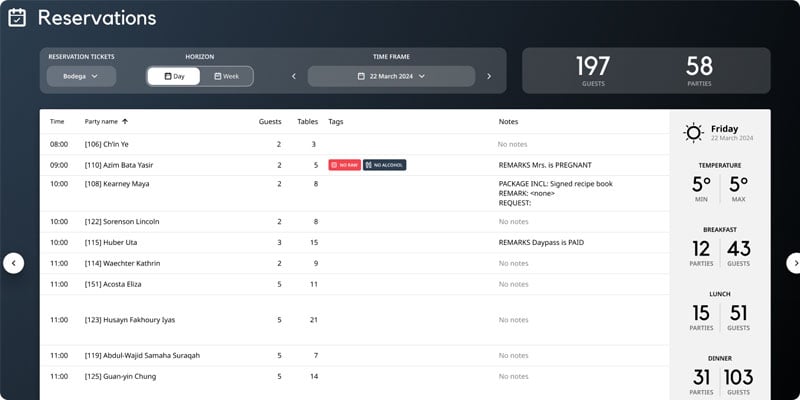Sort by Time column header
Screen dimensions: 800x400
pos(57,121)
